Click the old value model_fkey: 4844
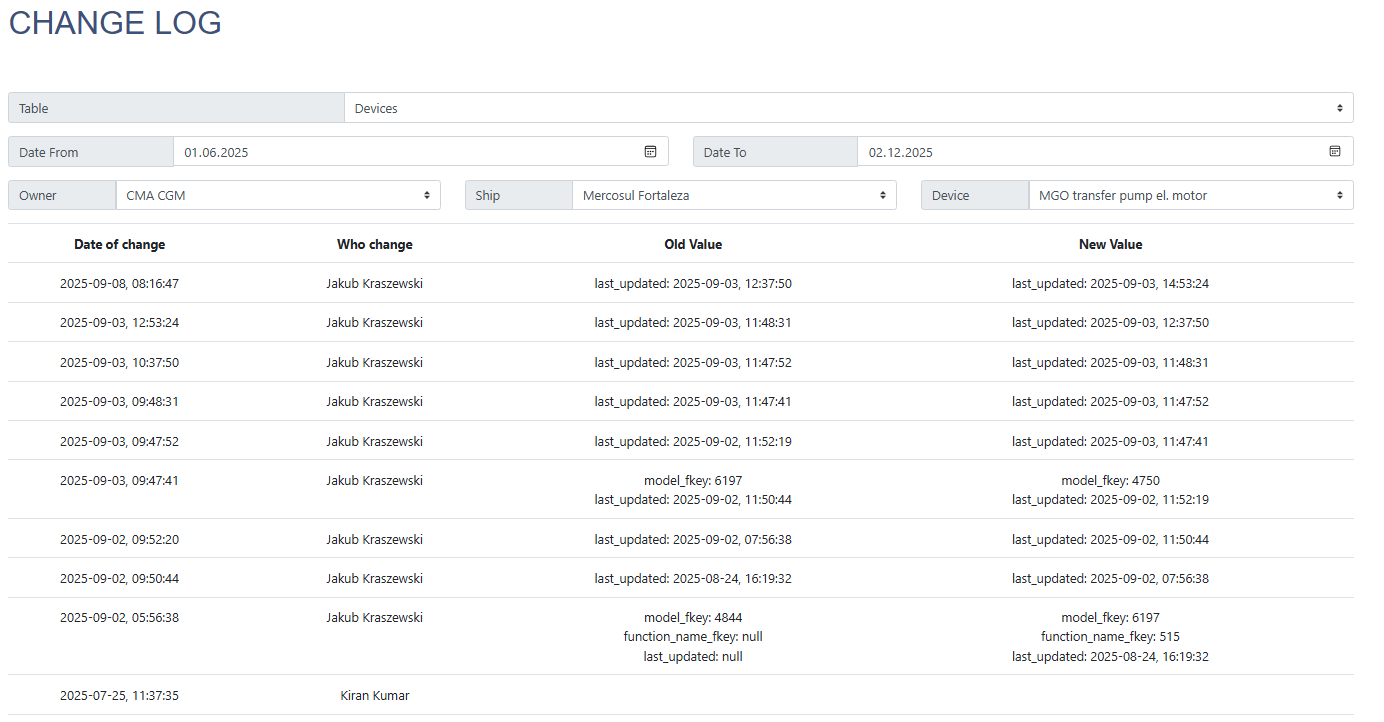 pos(693,618)
